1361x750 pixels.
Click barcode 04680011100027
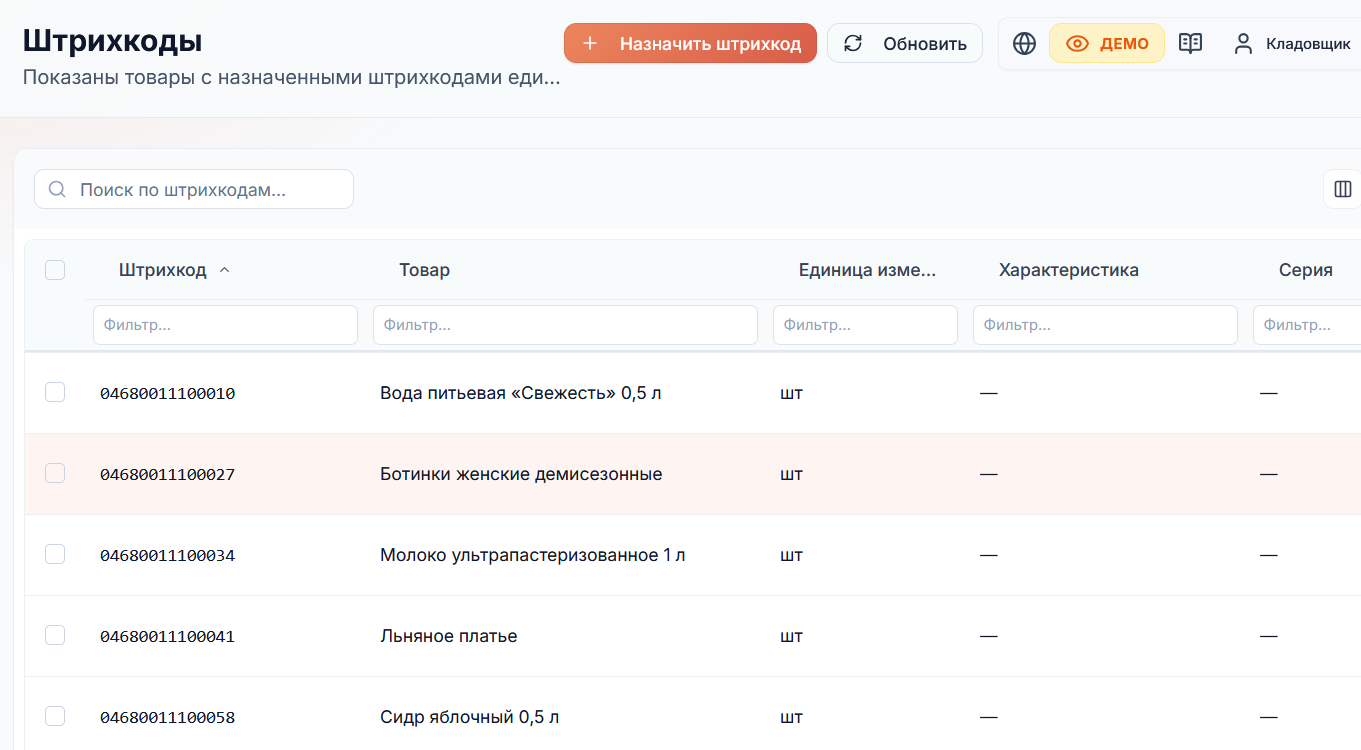(167, 474)
